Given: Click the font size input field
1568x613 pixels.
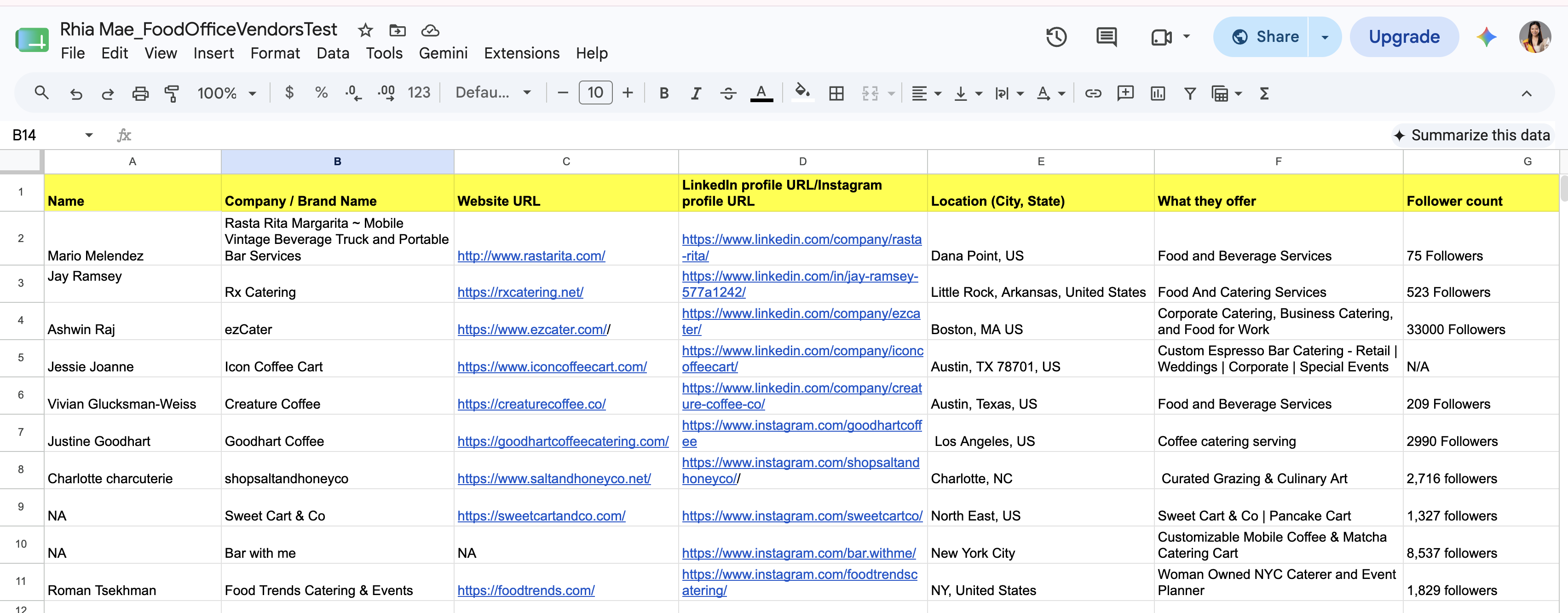Looking at the screenshot, I should pyautogui.click(x=595, y=93).
